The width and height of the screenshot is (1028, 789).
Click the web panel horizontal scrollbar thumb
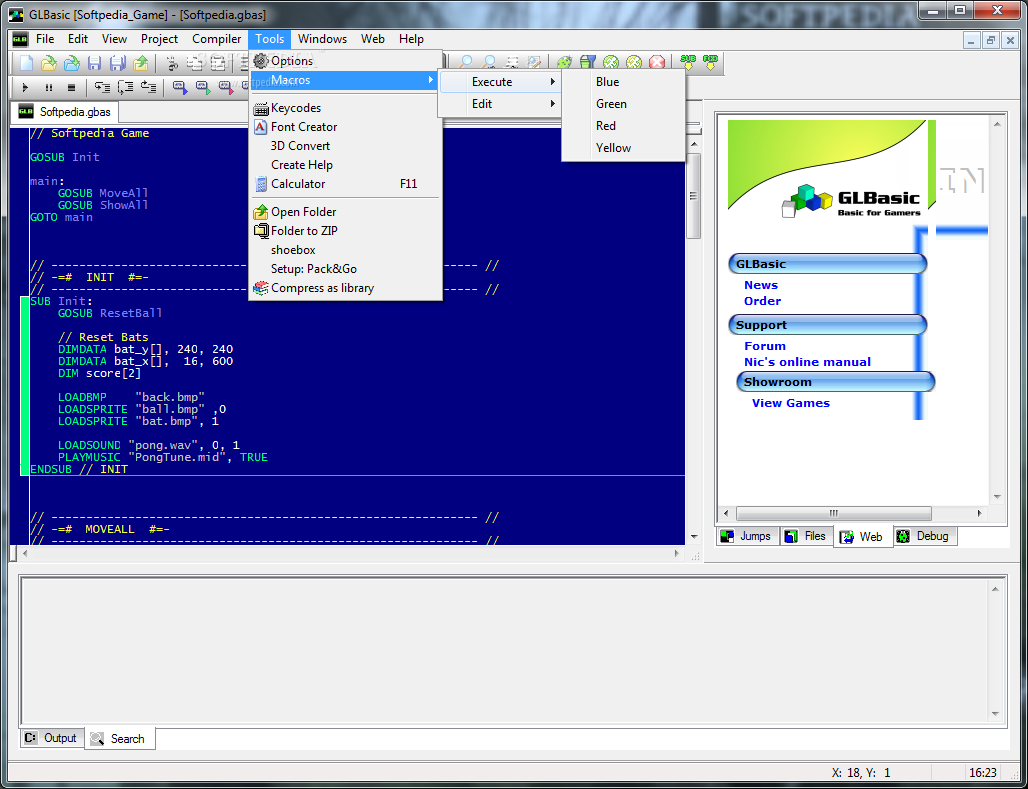(x=833, y=513)
